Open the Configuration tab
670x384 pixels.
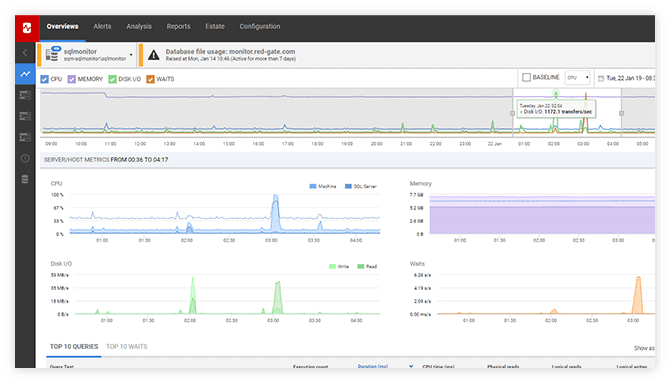pyautogui.click(x=260, y=26)
